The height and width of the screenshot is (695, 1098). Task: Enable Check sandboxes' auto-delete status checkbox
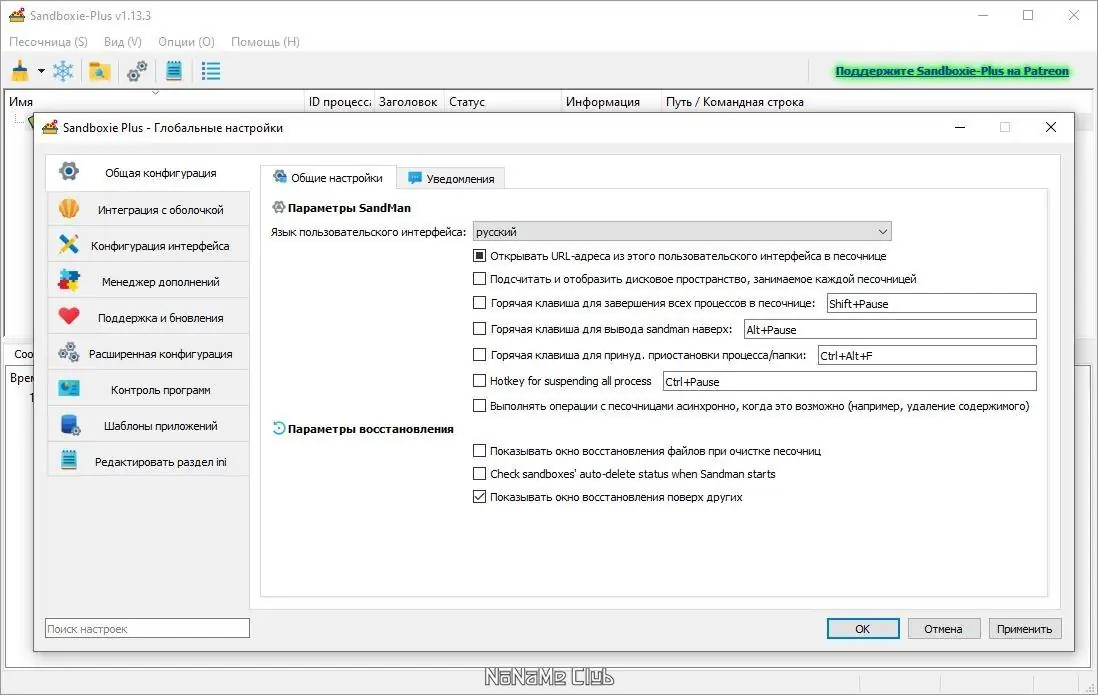(479, 474)
